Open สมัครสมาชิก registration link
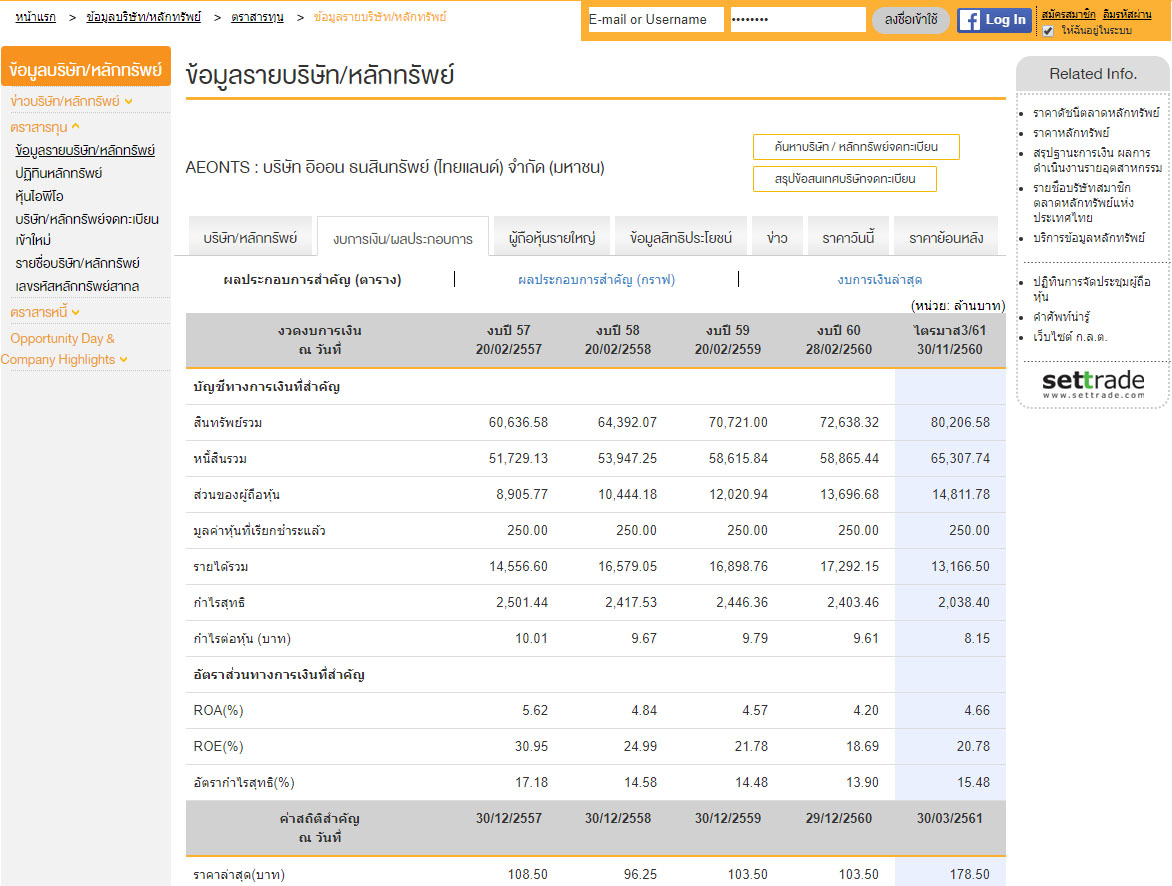 coord(1069,14)
